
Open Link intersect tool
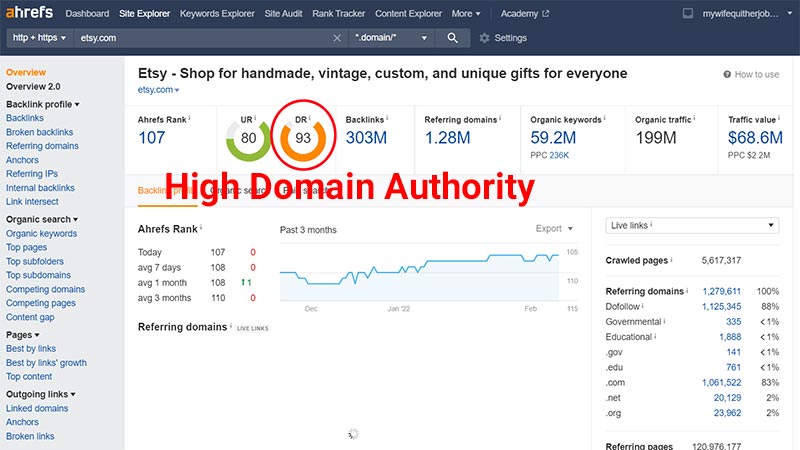(32, 202)
